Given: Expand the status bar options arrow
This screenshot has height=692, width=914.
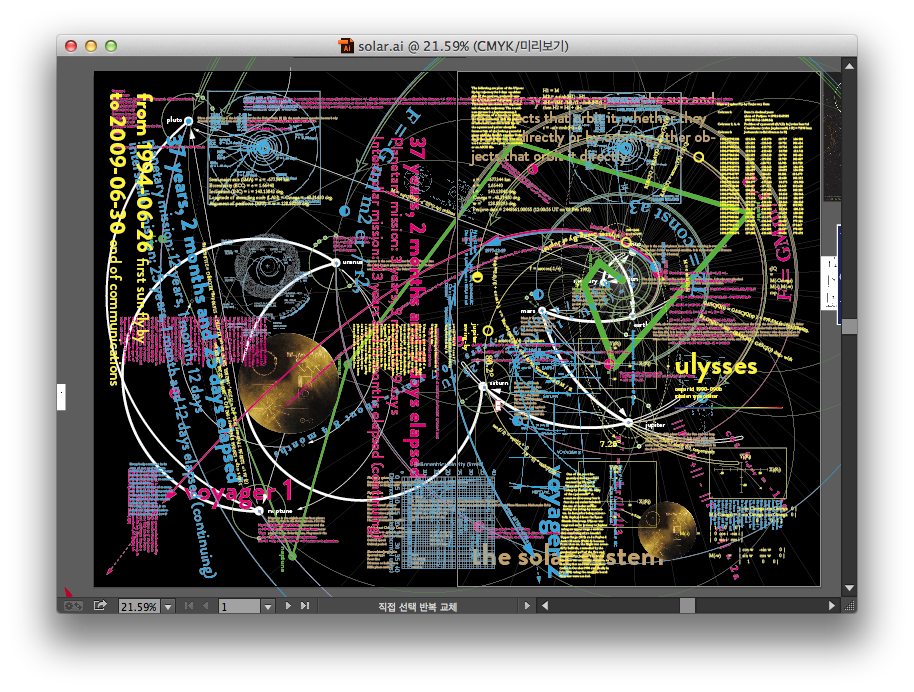Looking at the screenshot, I should 527,606.
